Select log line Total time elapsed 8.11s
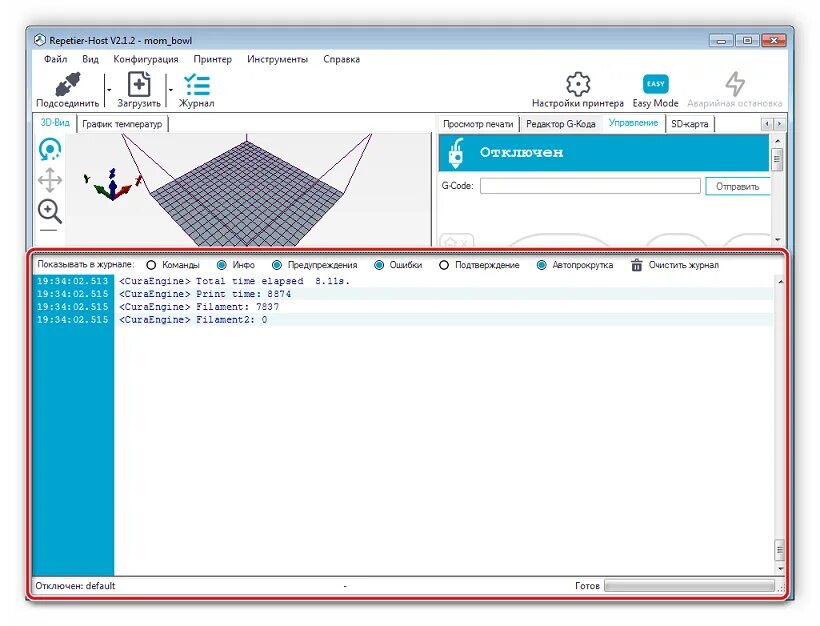820x626 pixels. (234, 281)
